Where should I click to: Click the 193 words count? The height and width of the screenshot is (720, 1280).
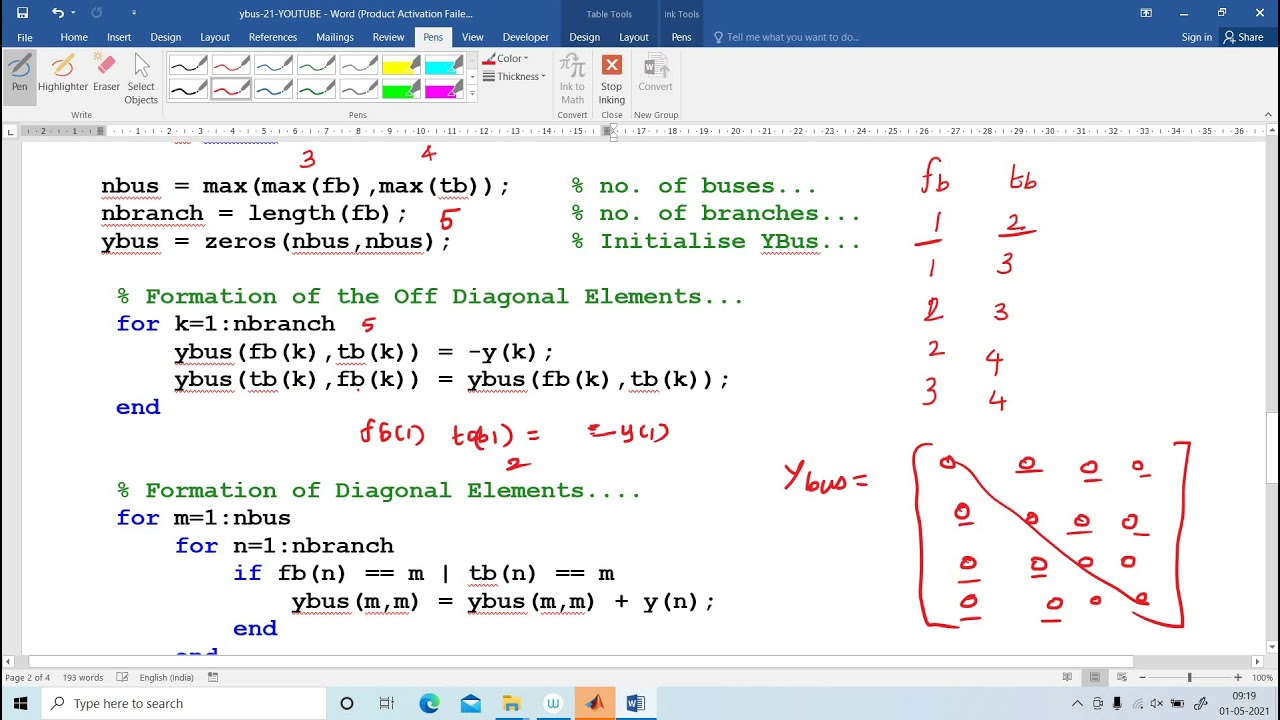tap(83, 677)
